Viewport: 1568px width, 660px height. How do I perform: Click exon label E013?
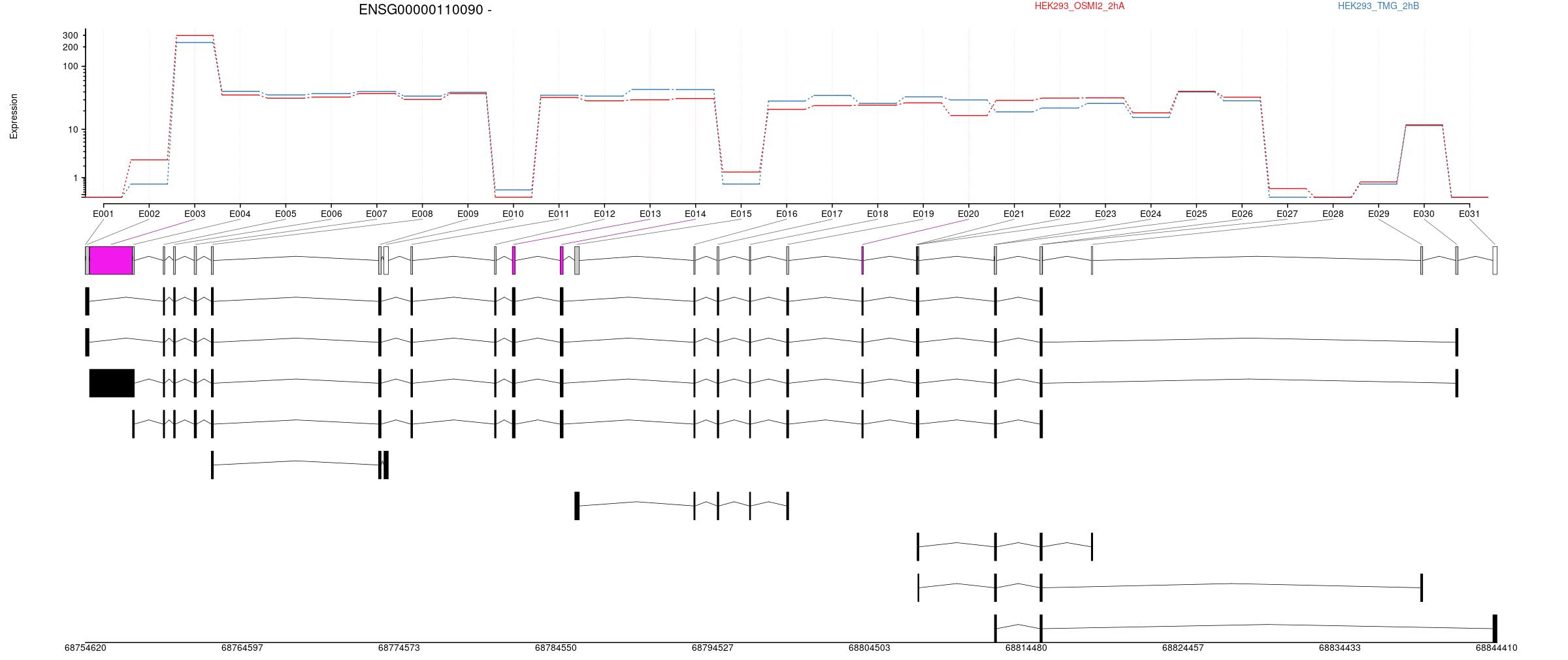click(650, 214)
